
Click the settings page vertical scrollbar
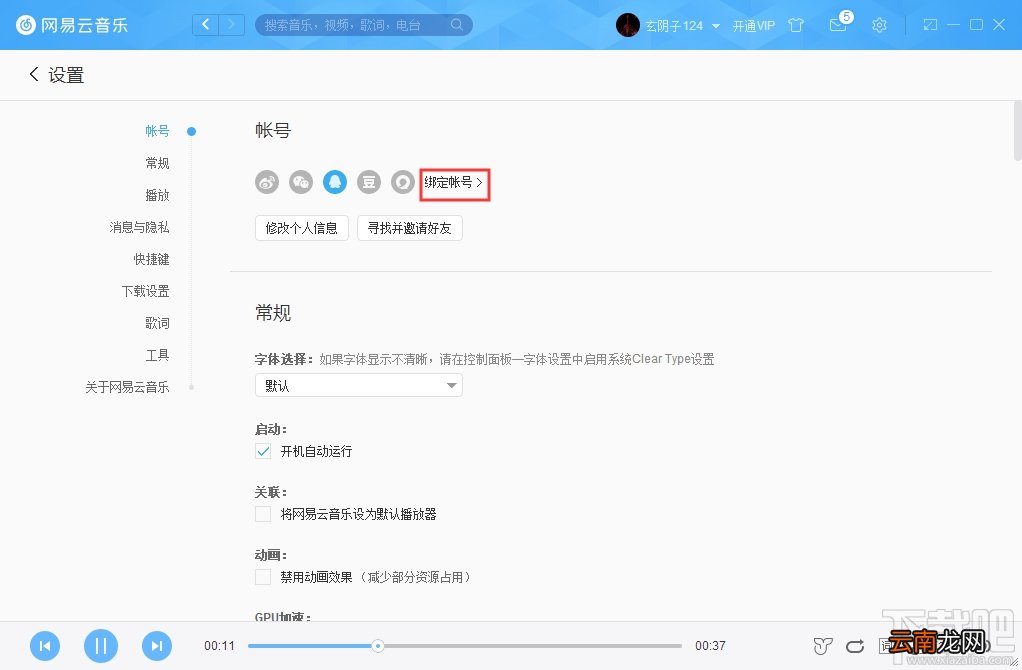pyautogui.click(x=1017, y=130)
